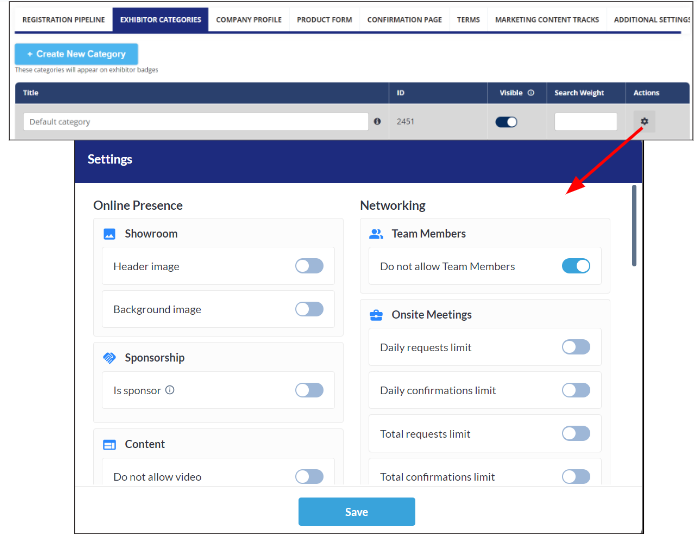697x541 pixels.
Task: Toggle Do not allow video
Action: (x=309, y=477)
